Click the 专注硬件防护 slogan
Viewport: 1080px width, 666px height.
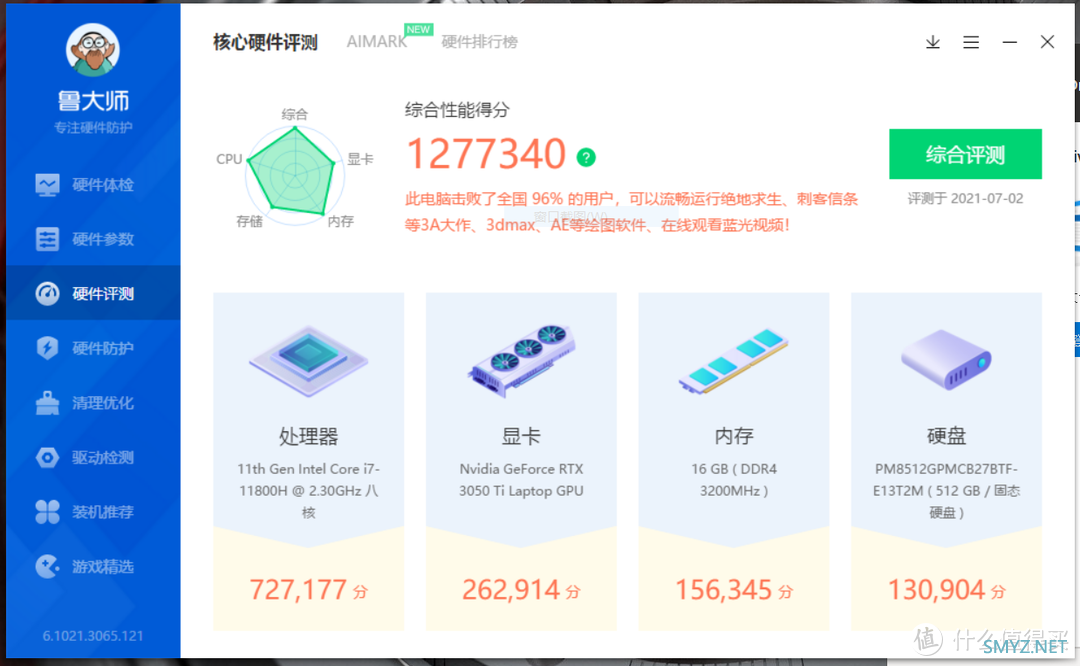[x=93, y=127]
